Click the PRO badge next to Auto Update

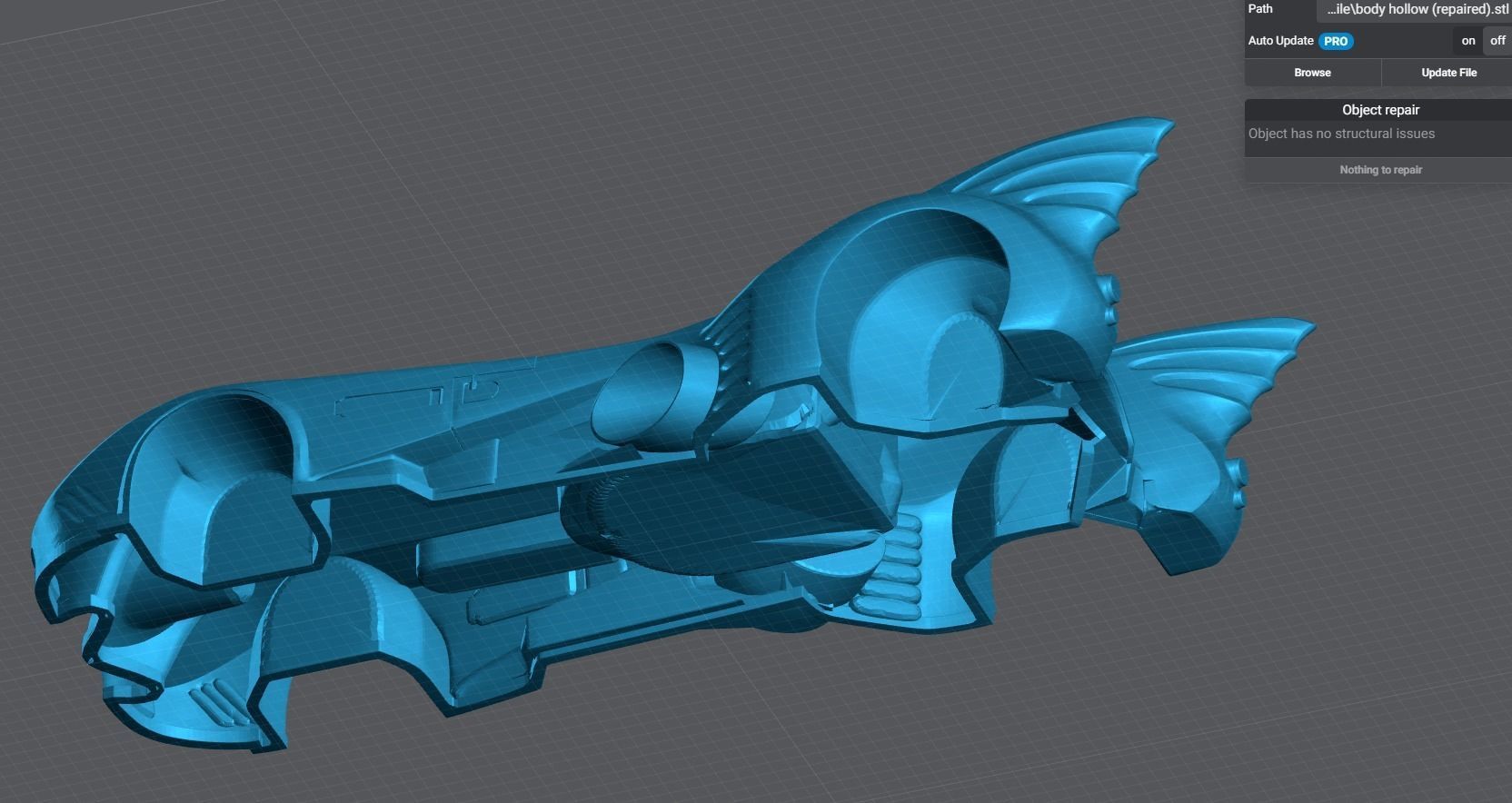click(1336, 41)
